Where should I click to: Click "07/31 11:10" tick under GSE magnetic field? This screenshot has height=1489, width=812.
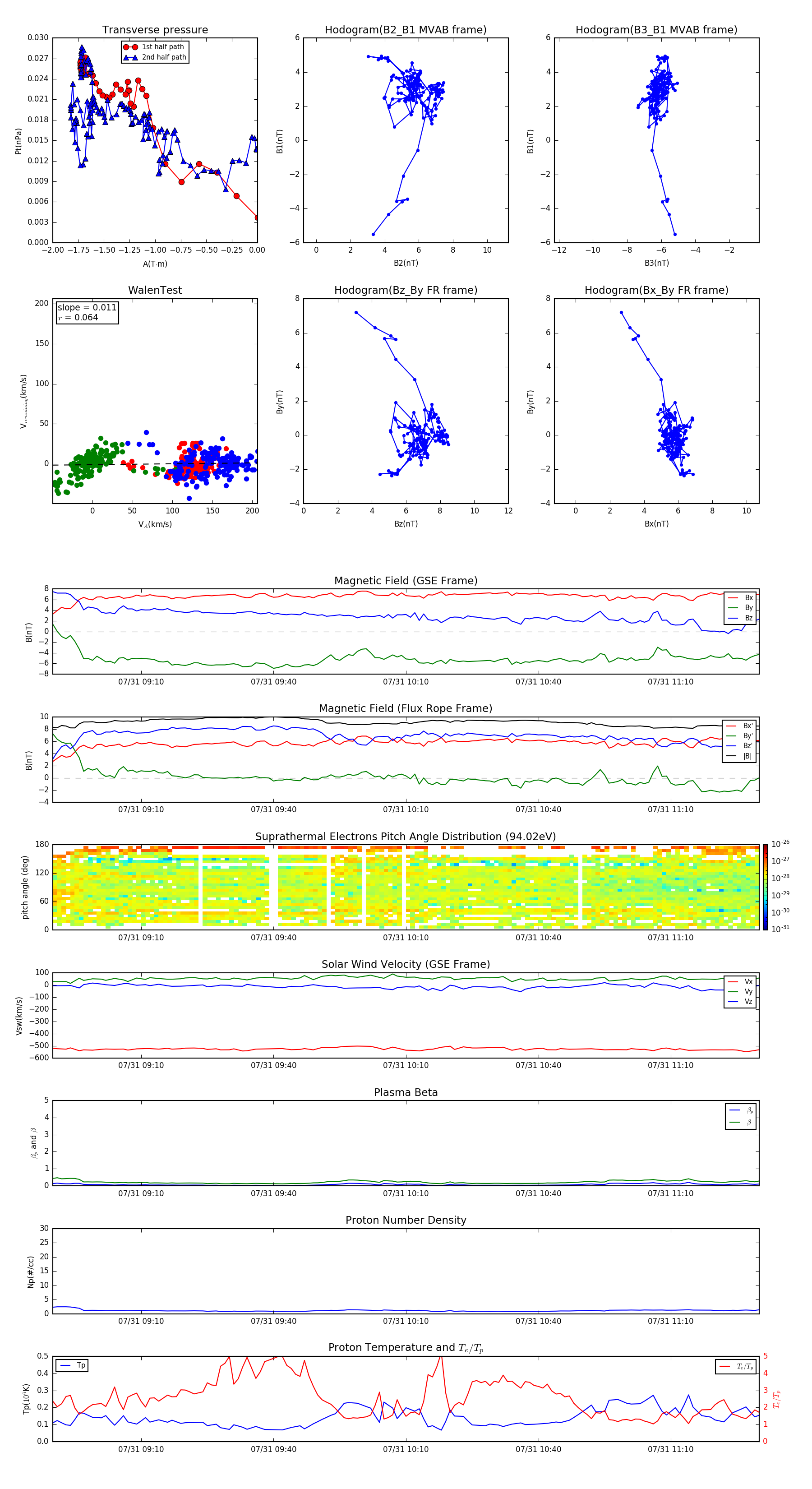[x=670, y=681]
